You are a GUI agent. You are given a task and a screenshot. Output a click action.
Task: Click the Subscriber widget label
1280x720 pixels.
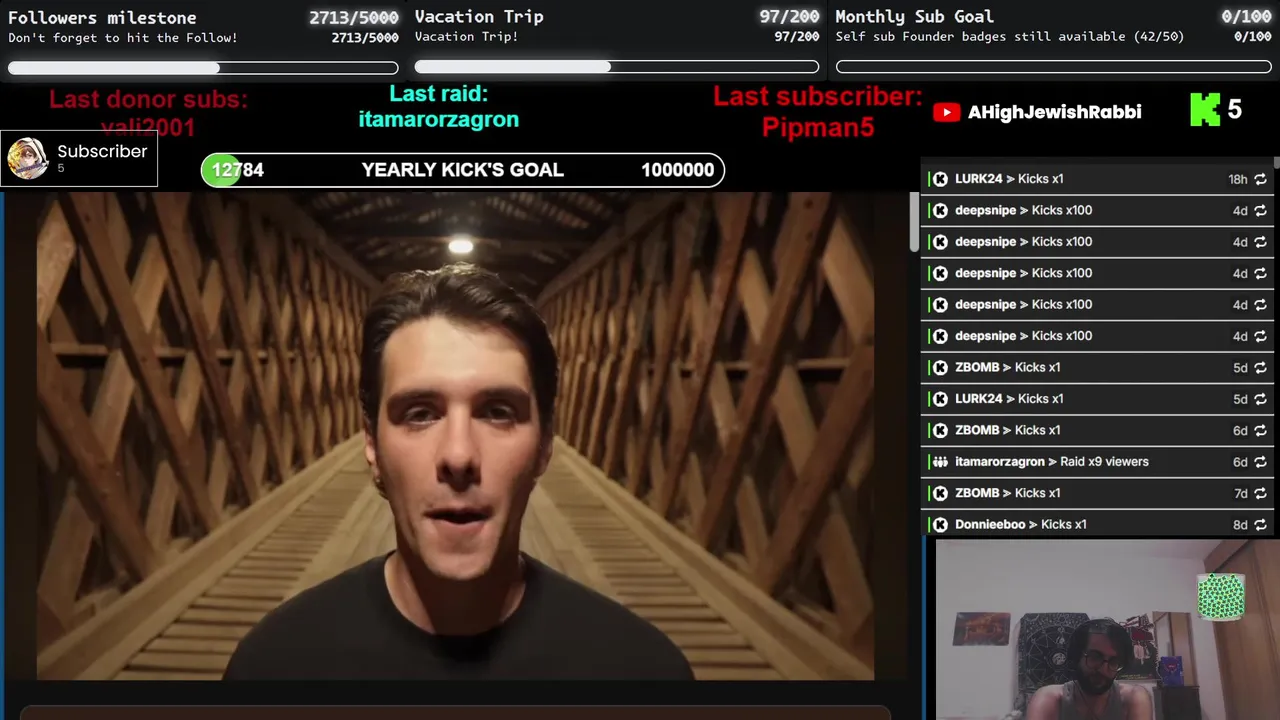click(102, 151)
